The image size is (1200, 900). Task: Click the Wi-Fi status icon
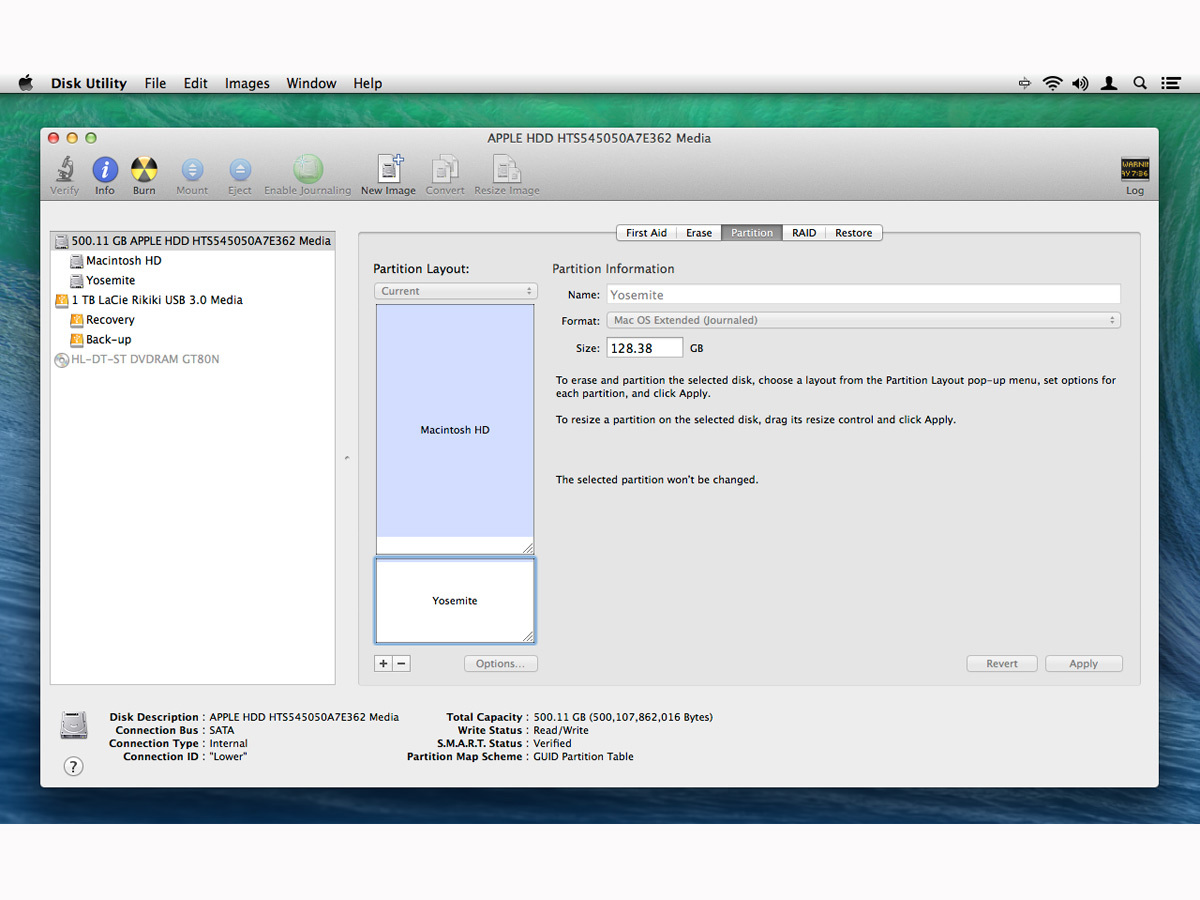1052,84
